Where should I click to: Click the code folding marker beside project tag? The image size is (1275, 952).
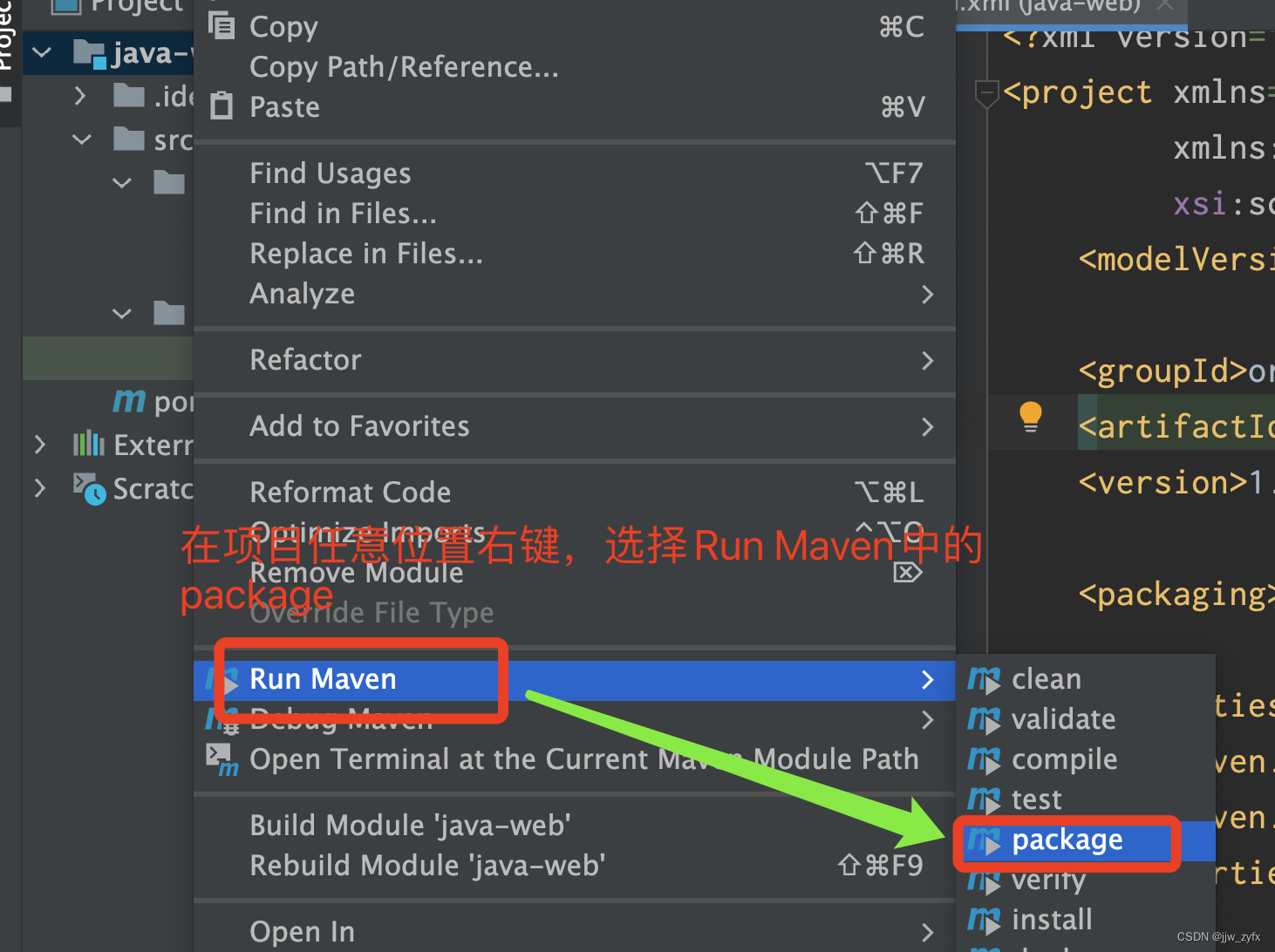click(x=986, y=92)
